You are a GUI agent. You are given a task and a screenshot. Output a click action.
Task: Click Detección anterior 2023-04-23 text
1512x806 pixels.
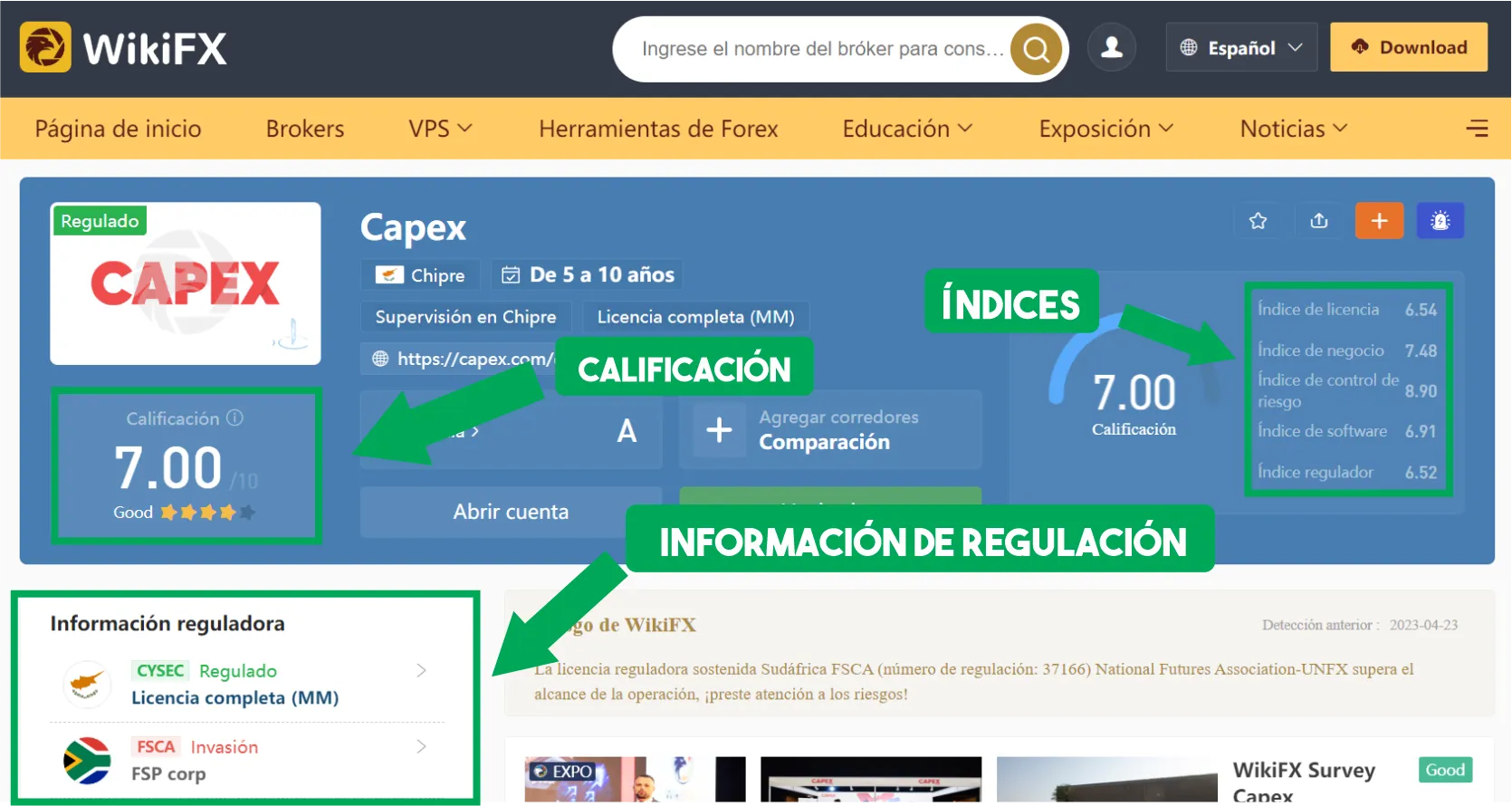click(x=1360, y=625)
